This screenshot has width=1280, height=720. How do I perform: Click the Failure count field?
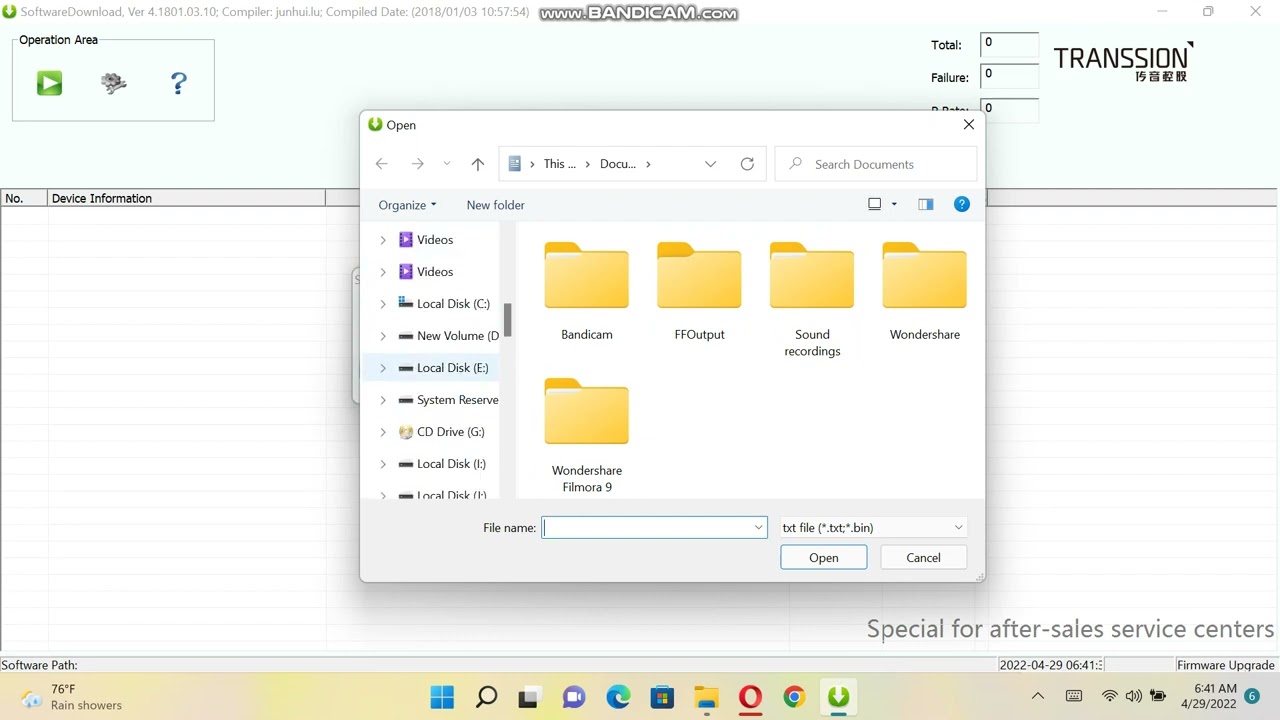(1009, 77)
